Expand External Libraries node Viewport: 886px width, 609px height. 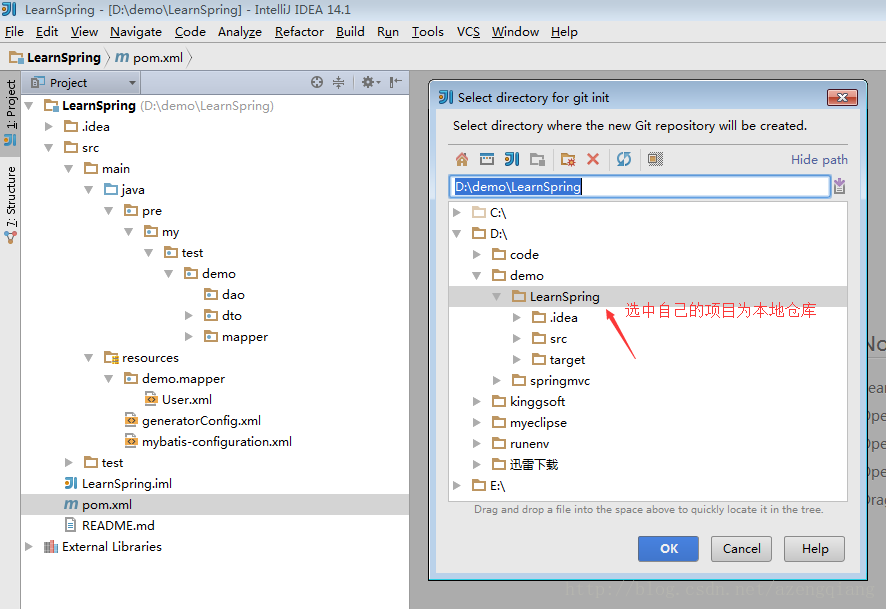coord(29,546)
